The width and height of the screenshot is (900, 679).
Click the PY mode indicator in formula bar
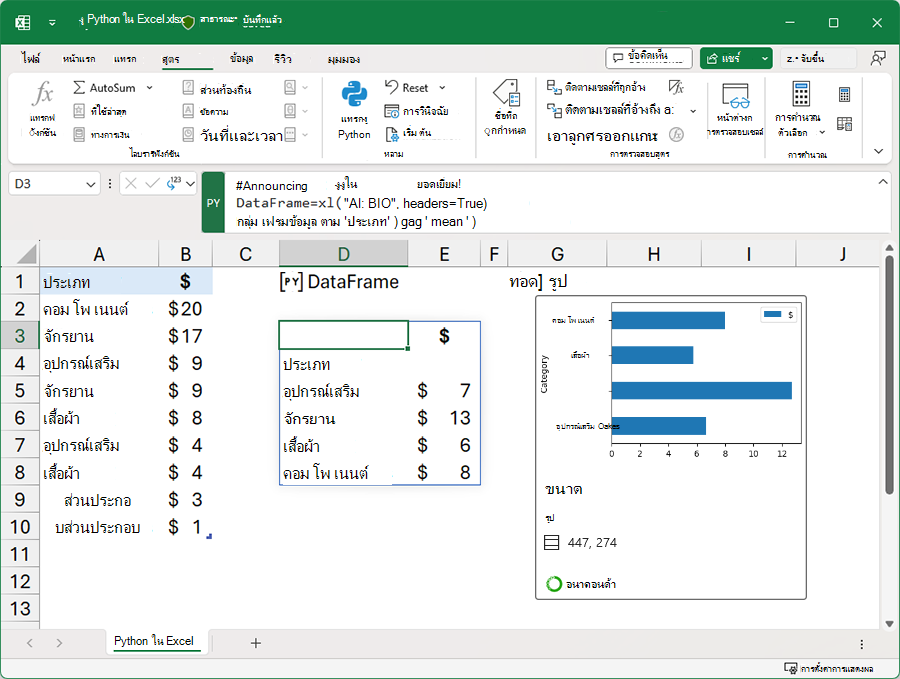[214, 203]
